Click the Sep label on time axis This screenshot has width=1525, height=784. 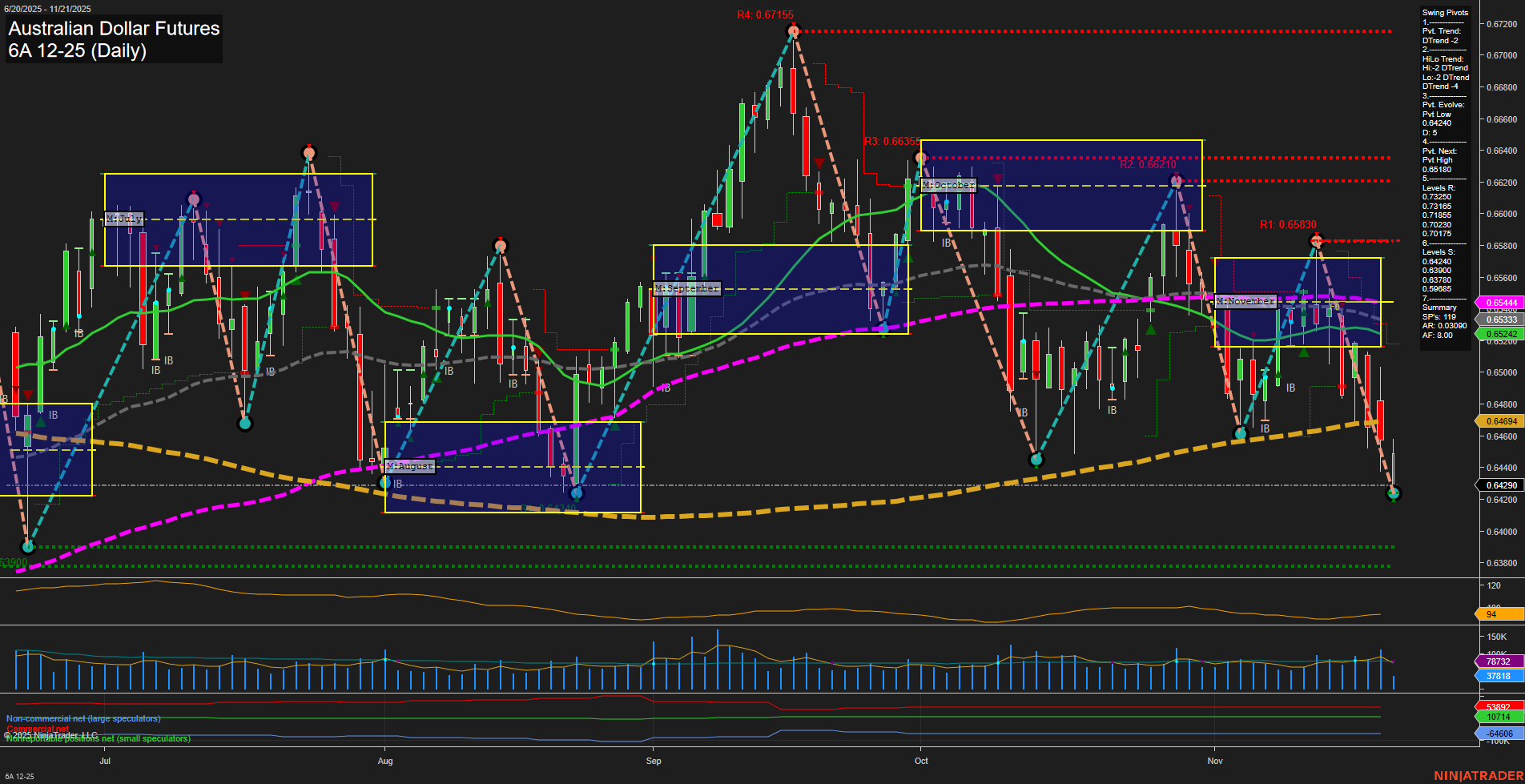[654, 761]
